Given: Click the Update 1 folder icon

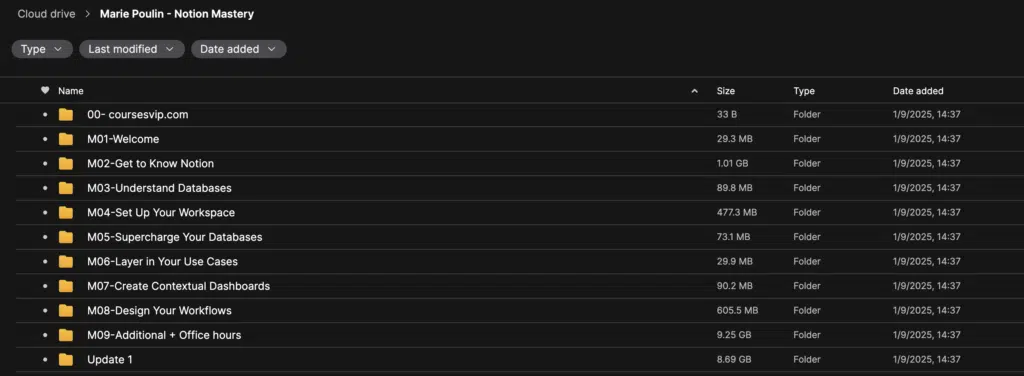Looking at the screenshot, I should point(66,360).
